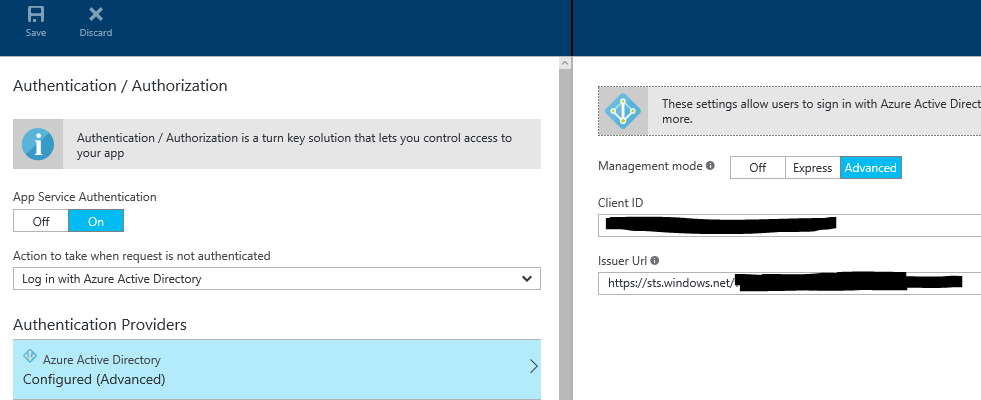
Task: Select Advanced management mode
Action: tap(870, 168)
